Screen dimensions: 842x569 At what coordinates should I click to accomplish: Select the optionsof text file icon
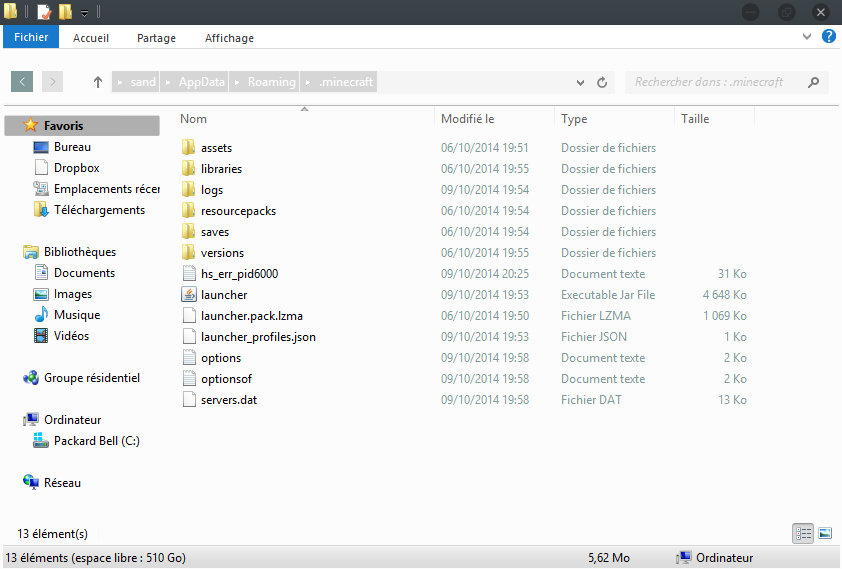(x=189, y=378)
